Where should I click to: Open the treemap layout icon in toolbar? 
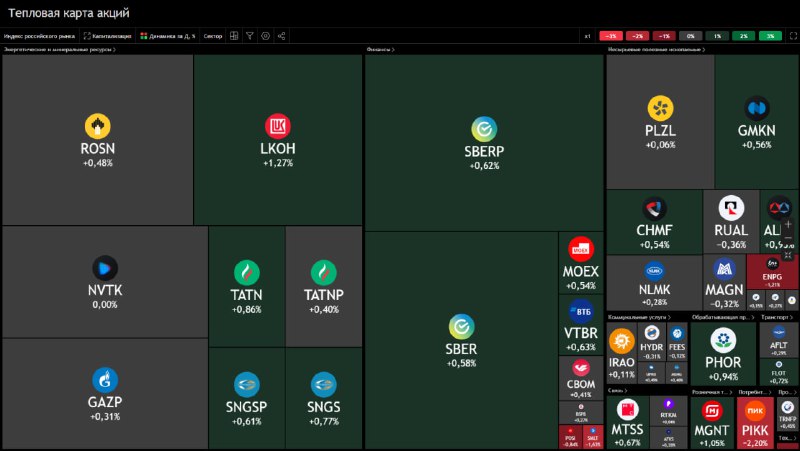234,36
